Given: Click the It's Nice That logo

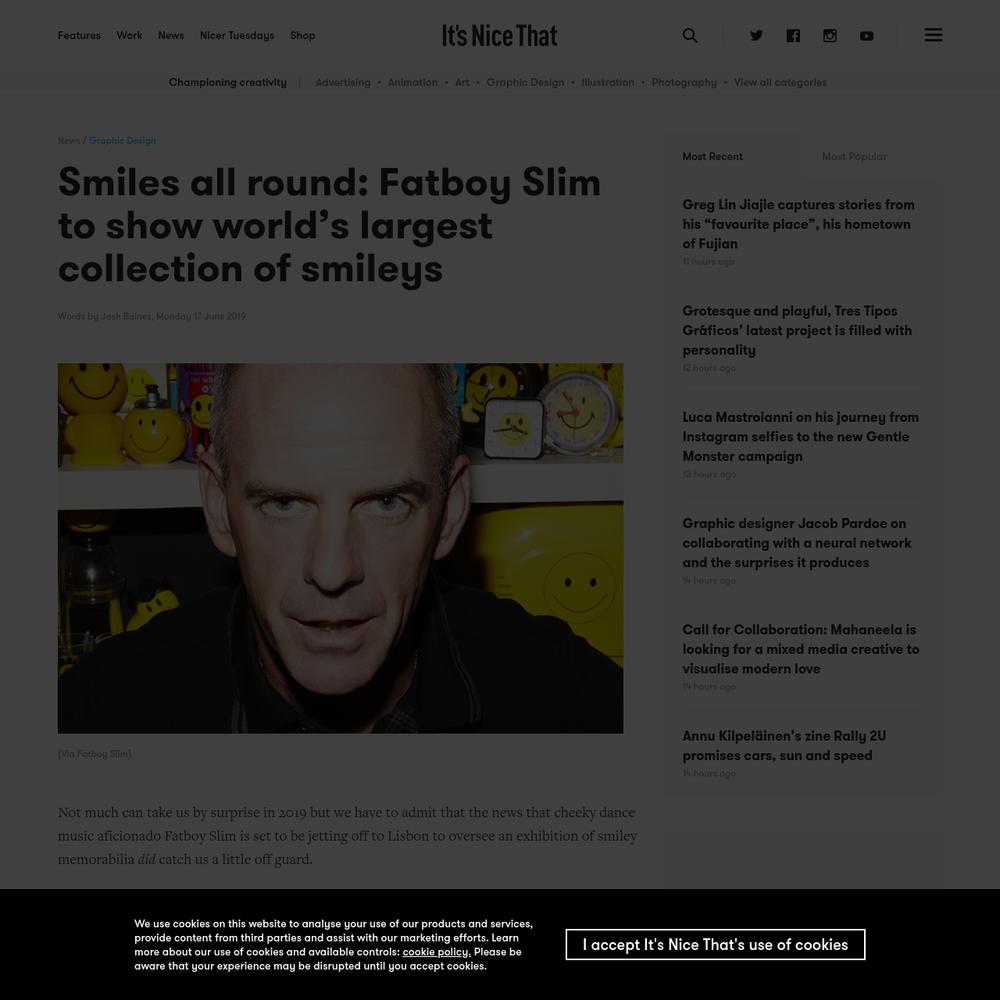Looking at the screenshot, I should [499, 36].
